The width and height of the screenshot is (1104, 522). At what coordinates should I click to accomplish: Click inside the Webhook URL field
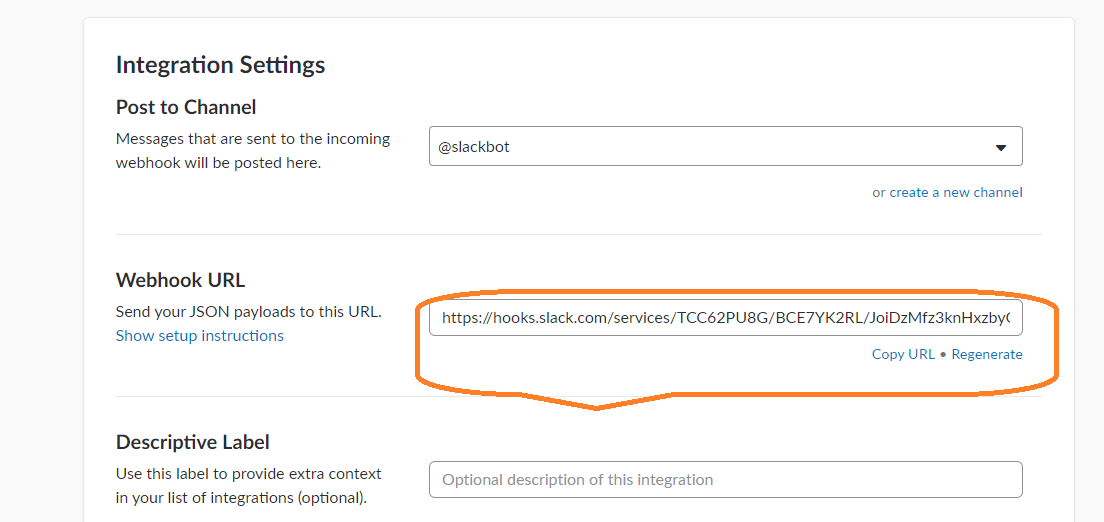click(x=725, y=318)
